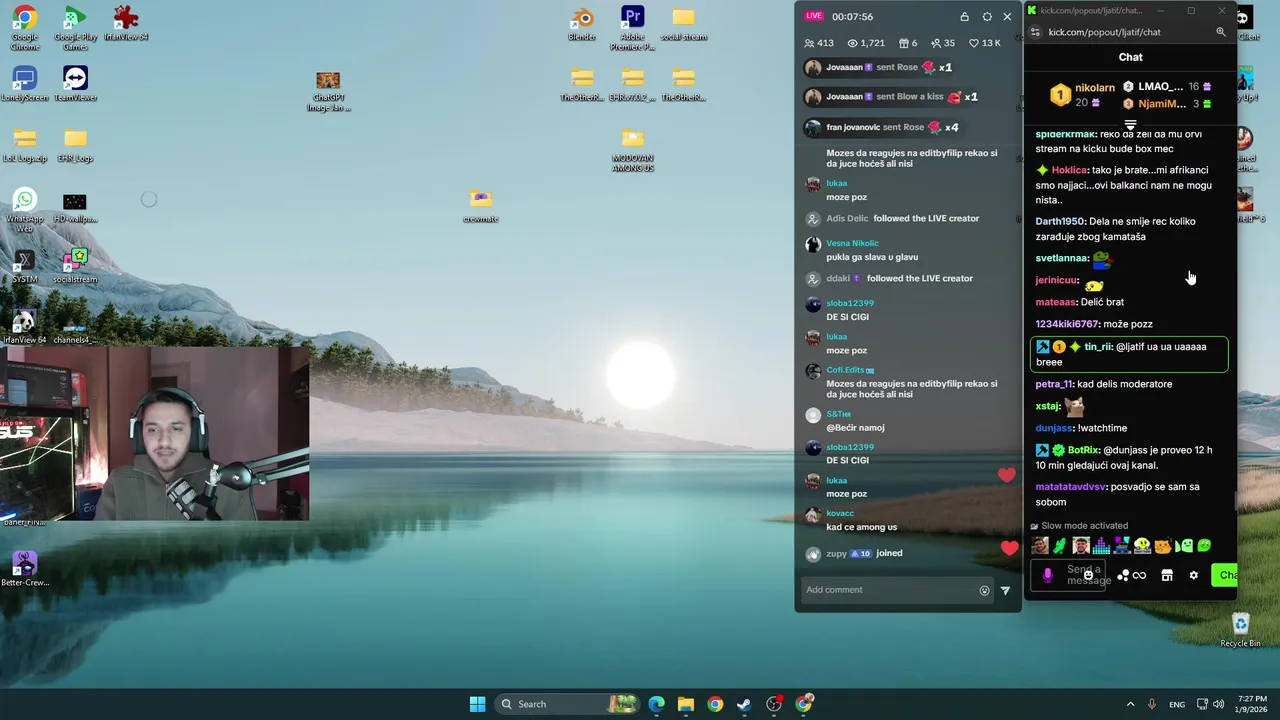
Task: Open Better-Crew desktop shortcut
Action: pyautogui.click(x=25, y=568)
